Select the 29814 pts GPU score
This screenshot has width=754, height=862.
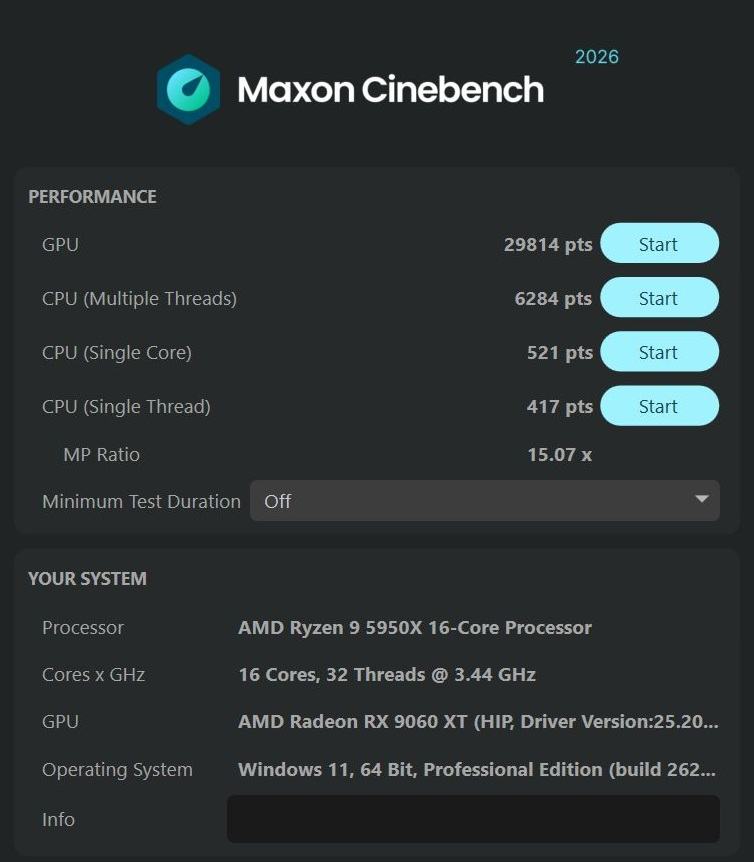click(548, 244)
